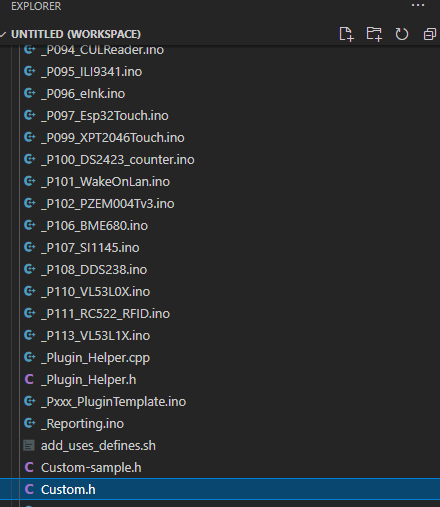Viewport: 440px width, 507px height.
Task: Open Explorer views and more actions menu
Action: coord(418,5)
